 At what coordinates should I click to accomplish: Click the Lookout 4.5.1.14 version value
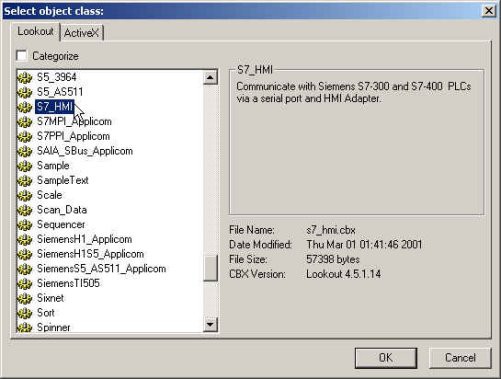point(343,274)
